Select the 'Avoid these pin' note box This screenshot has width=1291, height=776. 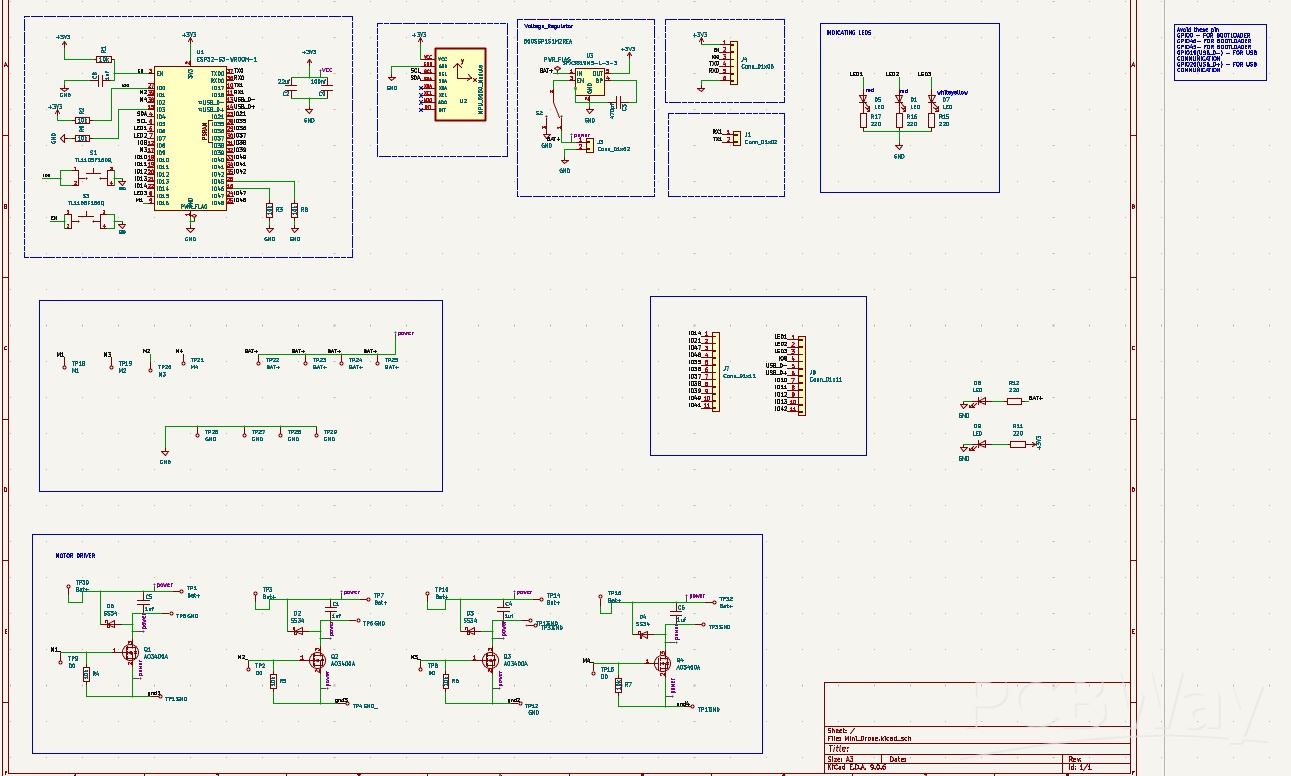[x=1219, y=52]
